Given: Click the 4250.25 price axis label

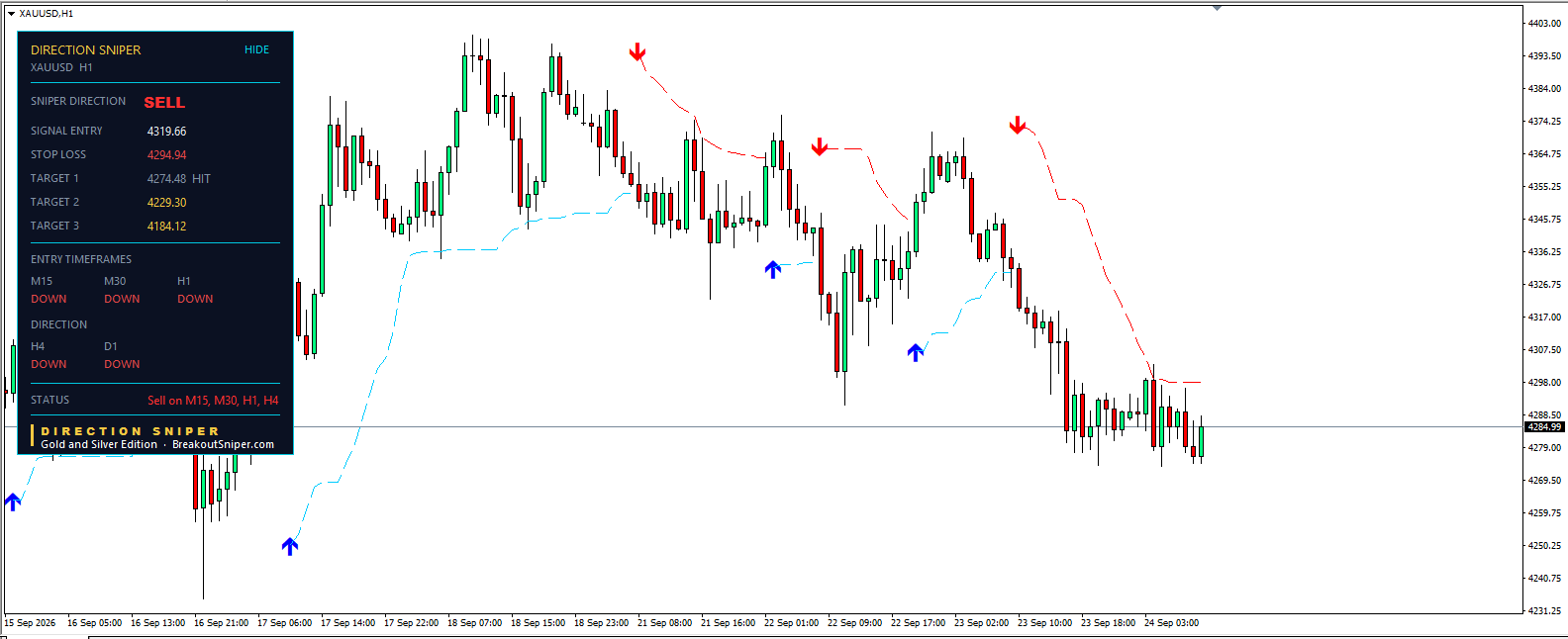Looking at the screenshot, I should click(1544, 545).
